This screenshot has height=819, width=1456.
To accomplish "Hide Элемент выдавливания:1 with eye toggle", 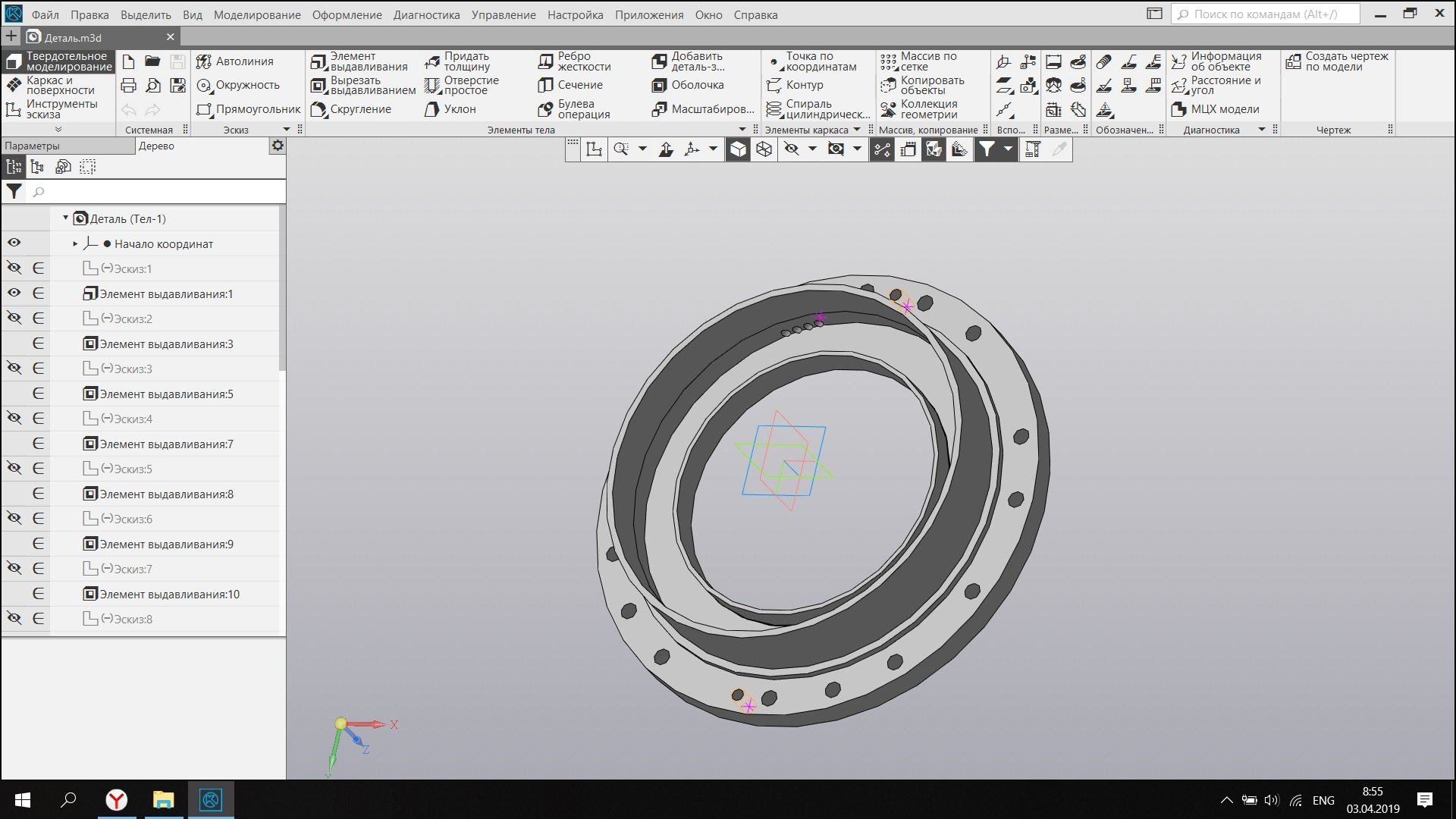I will click(x=14, y=293).
